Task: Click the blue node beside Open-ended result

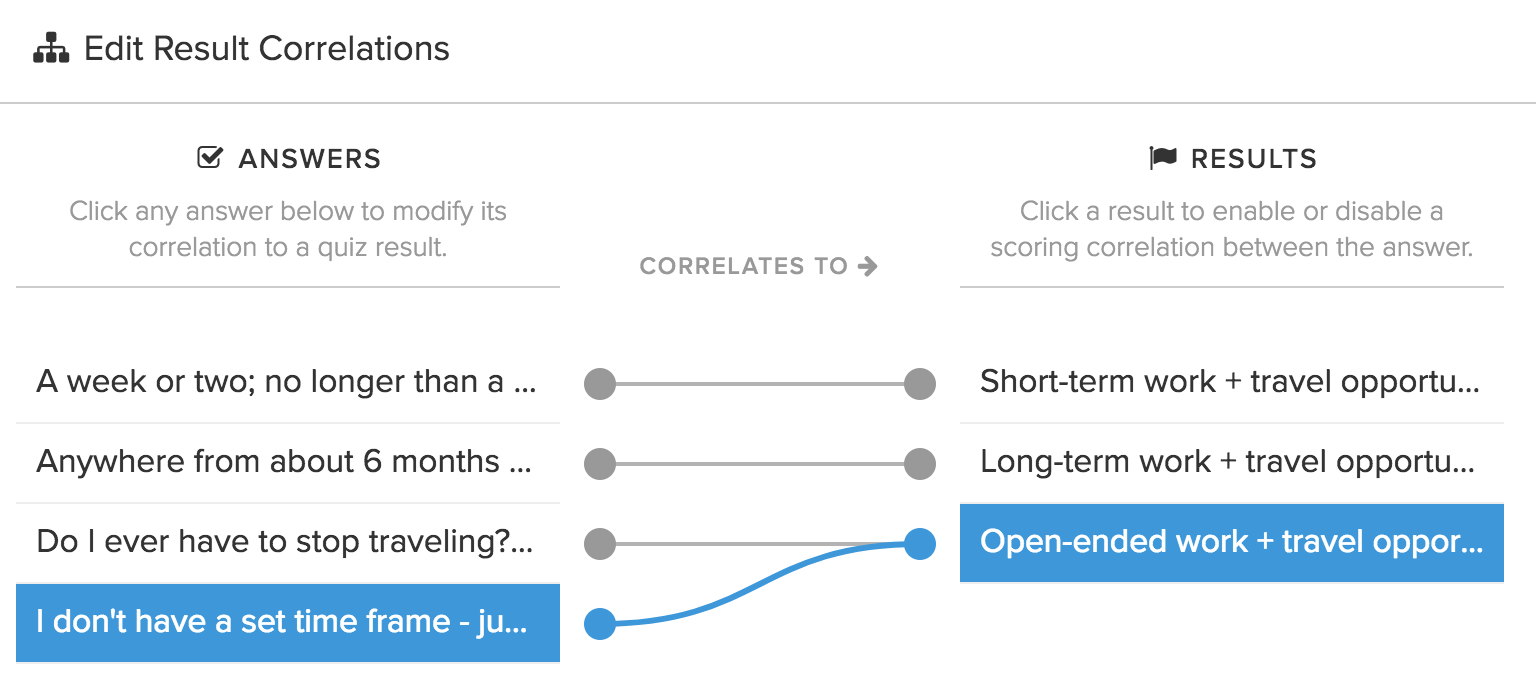Action: (920, 544)
